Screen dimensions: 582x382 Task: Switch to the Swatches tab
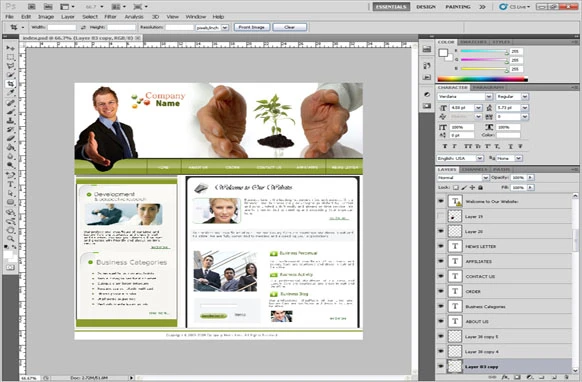coord(474,42)
